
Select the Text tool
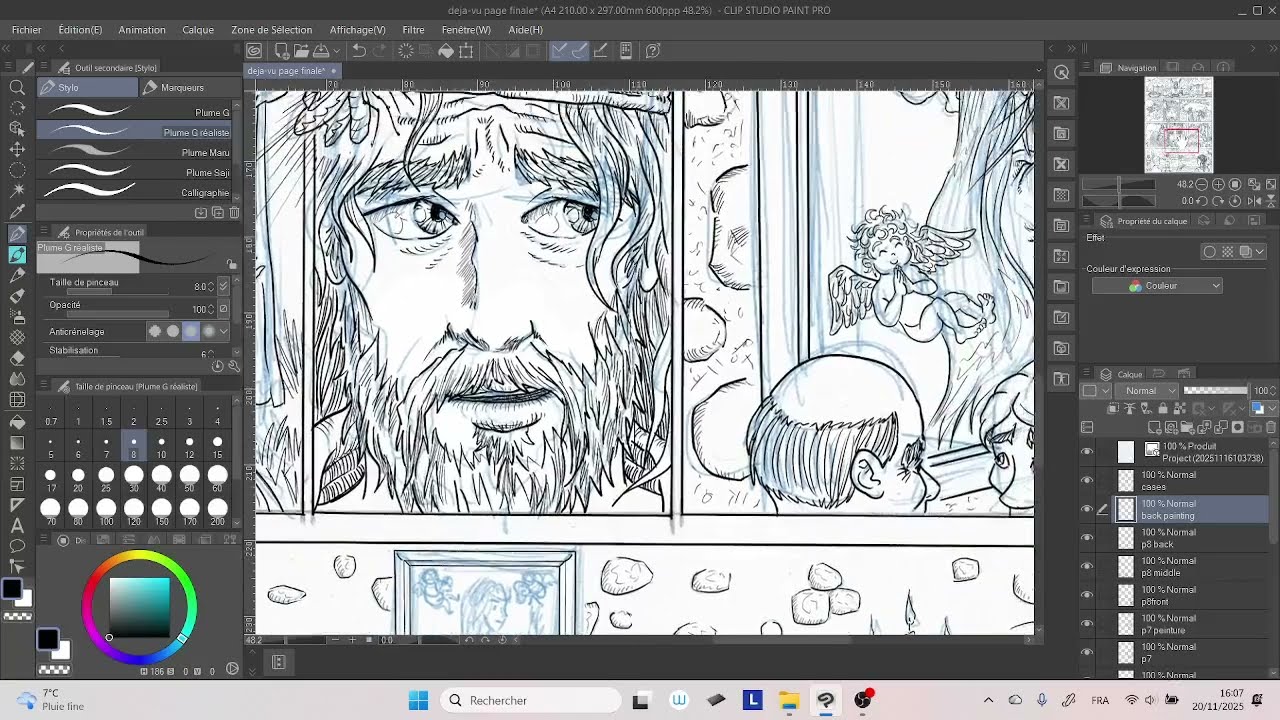tap(17, 525)
